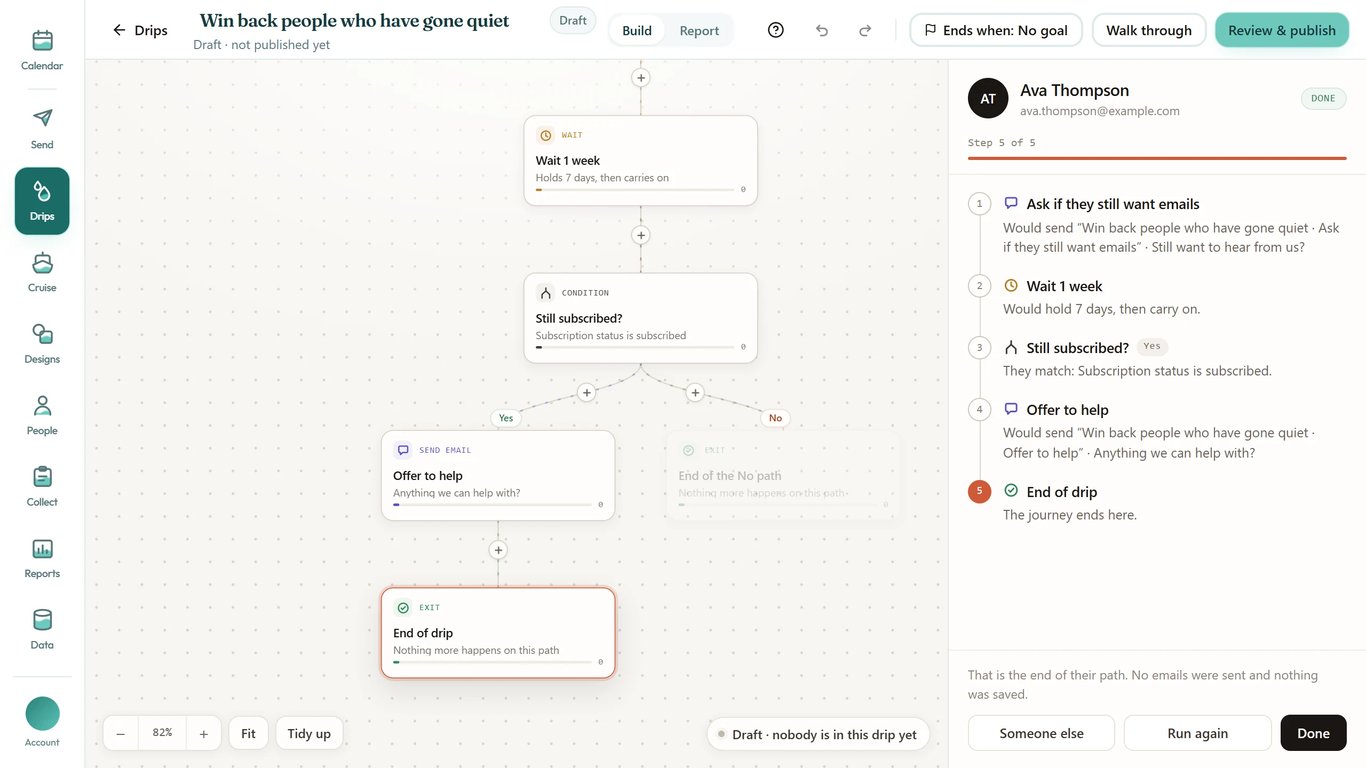Go to the Send section
Screen dimensions: 1366x768
[42, 129]
